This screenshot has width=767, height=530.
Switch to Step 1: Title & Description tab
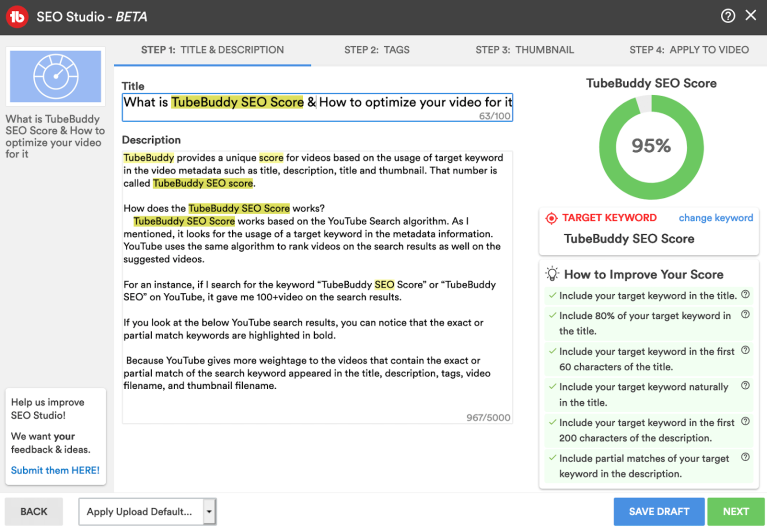click(x=212, y=50)
